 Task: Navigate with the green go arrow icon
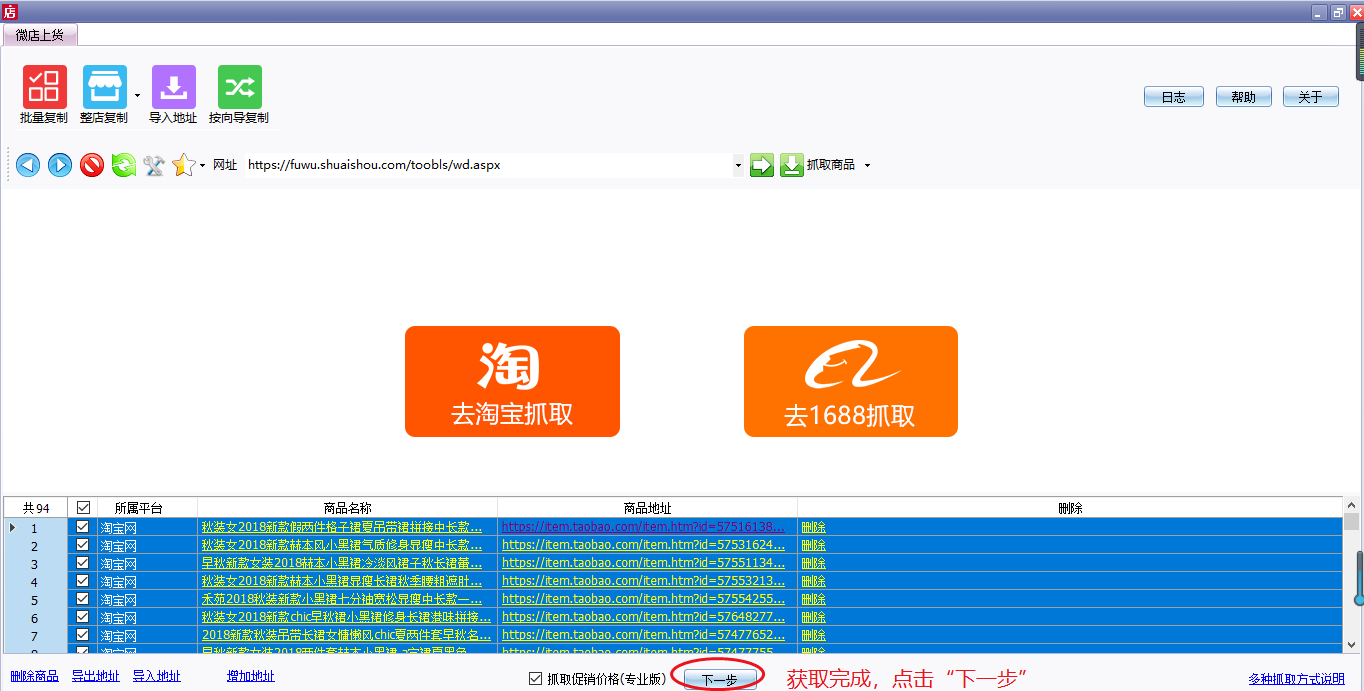click(x=762, y=165)
